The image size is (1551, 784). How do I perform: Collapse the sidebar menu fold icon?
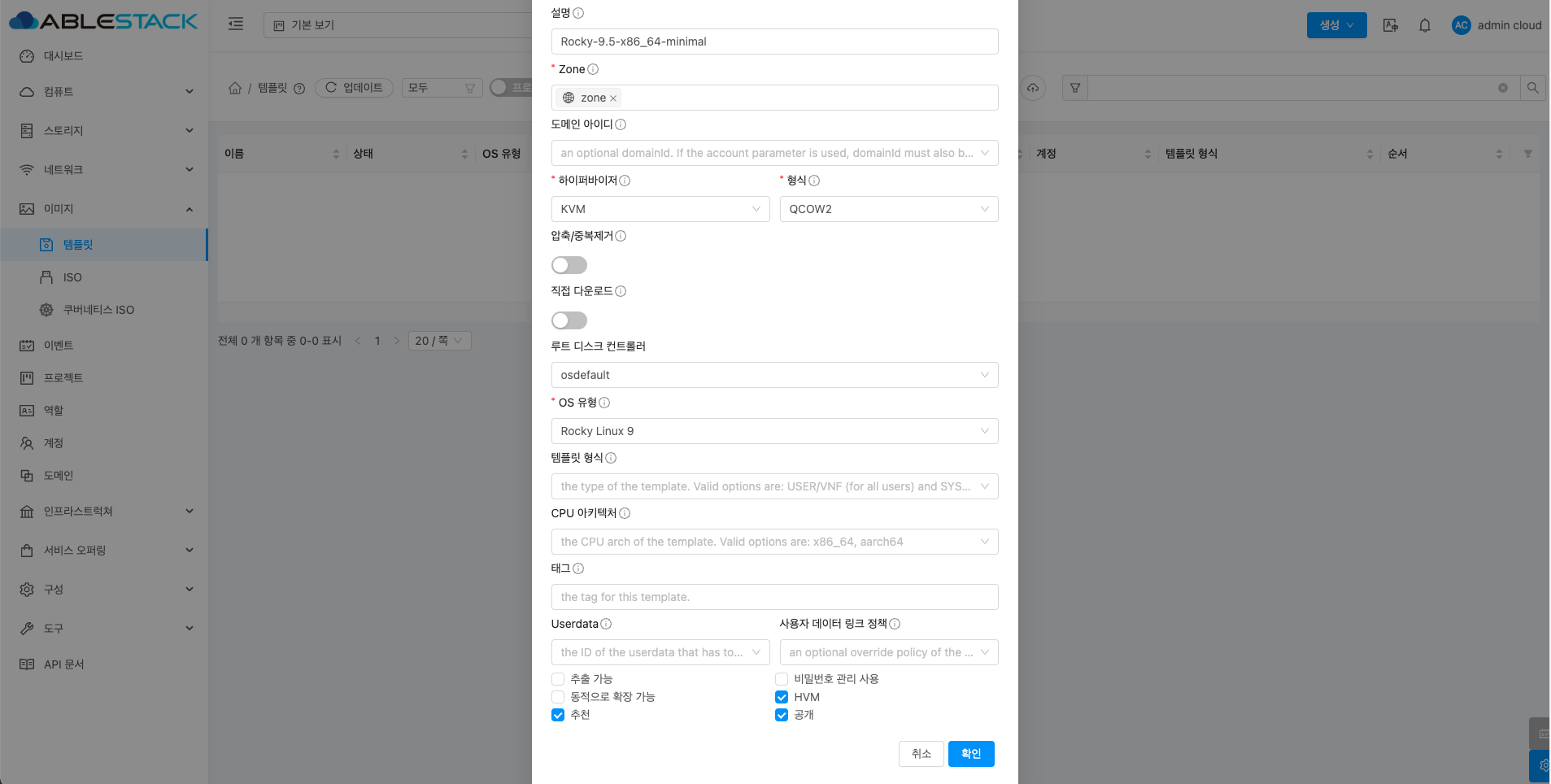click(x=236, y=24)
